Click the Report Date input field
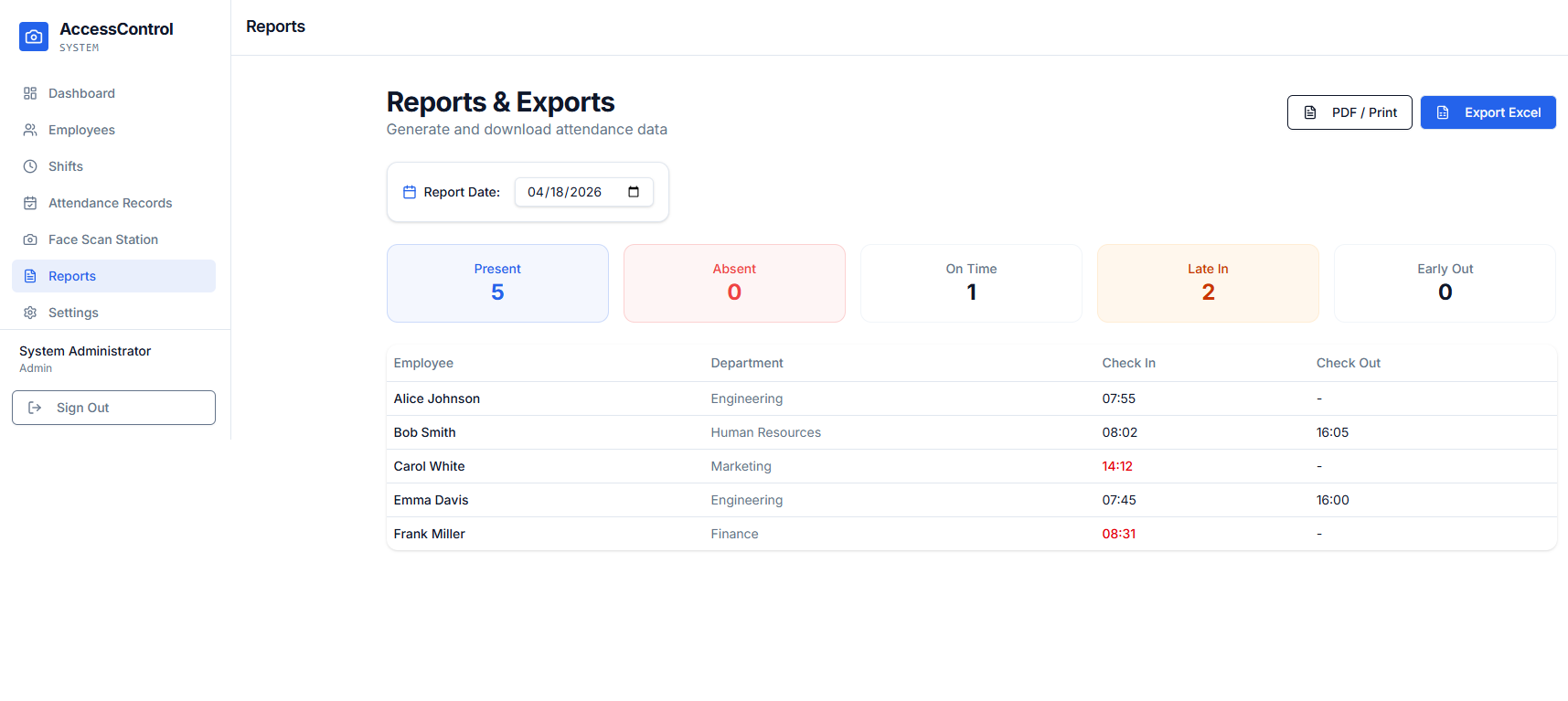The image size is (1568, 701). 565,192
